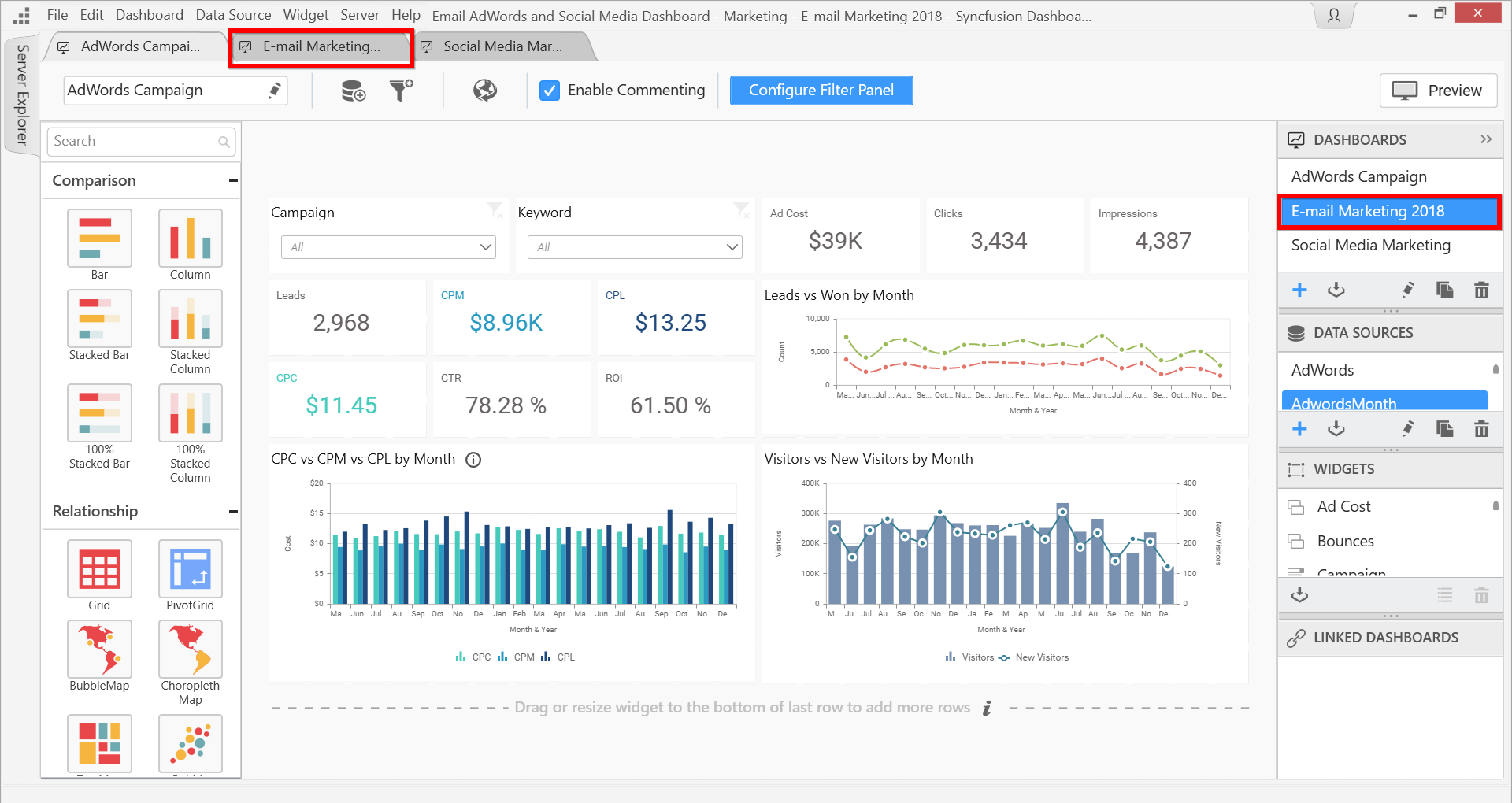1512x803 pixels.
Task: Click the Configure Filter Panel button
Action: coord(821,91)
